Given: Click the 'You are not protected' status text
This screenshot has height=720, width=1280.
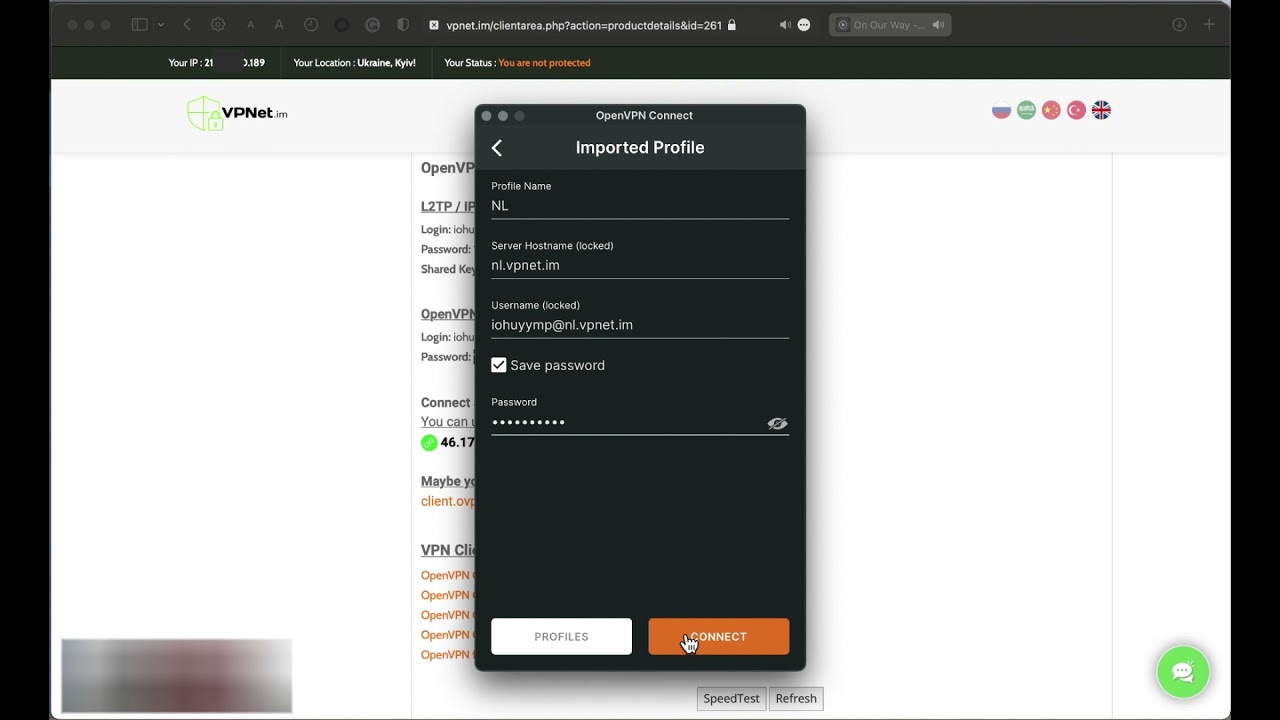Looking at the screenshot, I should click(x=544, y=63).
